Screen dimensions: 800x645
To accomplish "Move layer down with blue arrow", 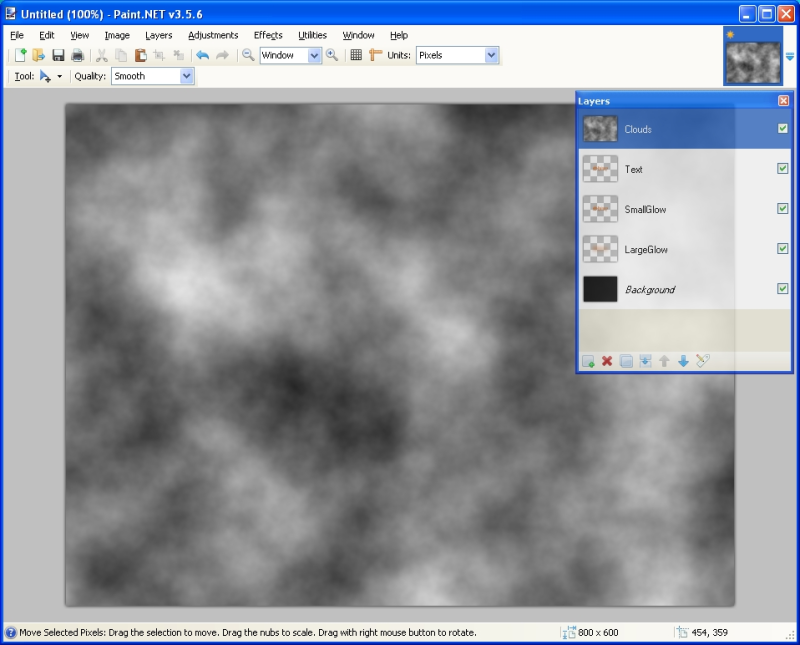I will [x=683, y=361].
